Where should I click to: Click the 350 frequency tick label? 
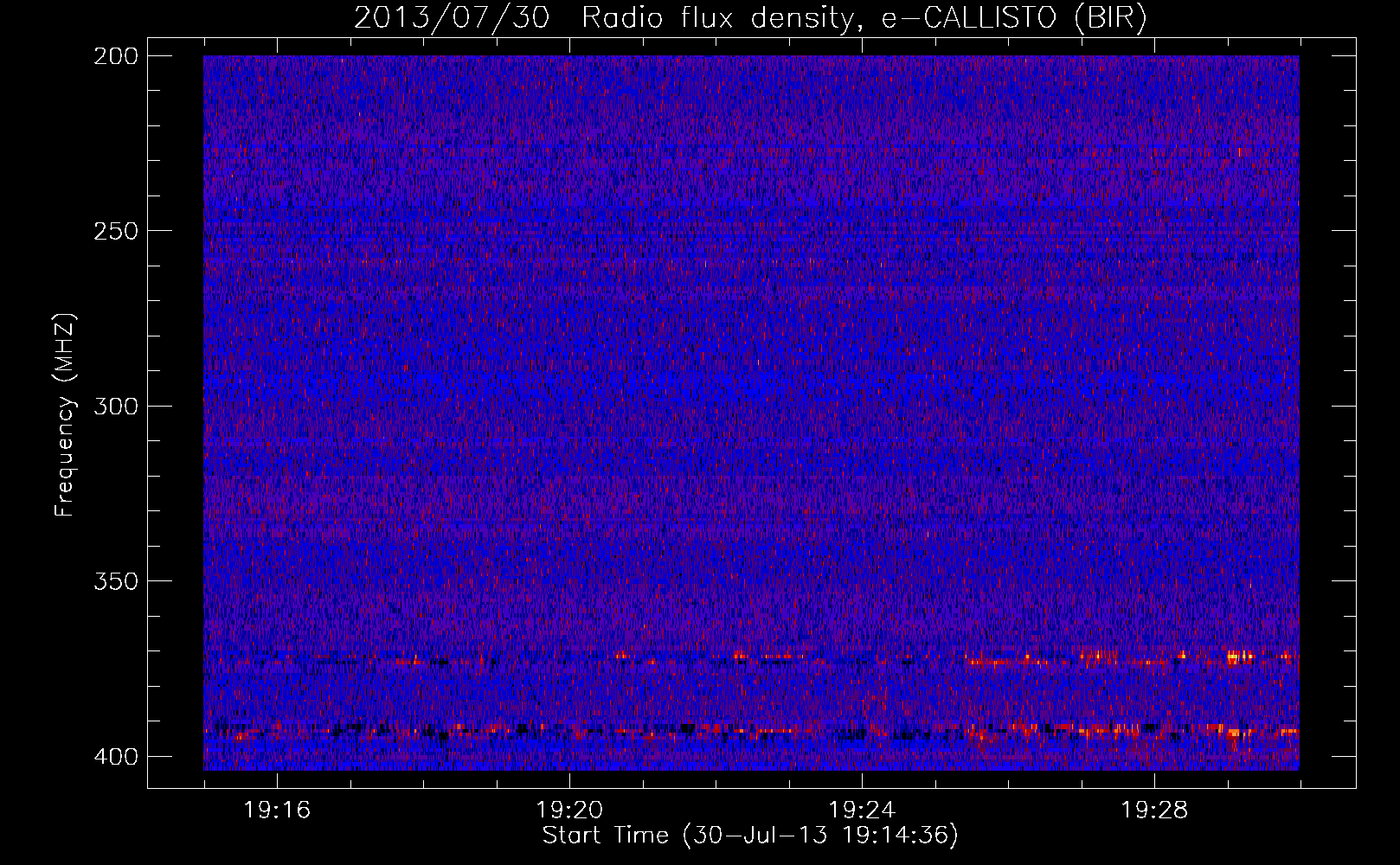coord(116,581)
